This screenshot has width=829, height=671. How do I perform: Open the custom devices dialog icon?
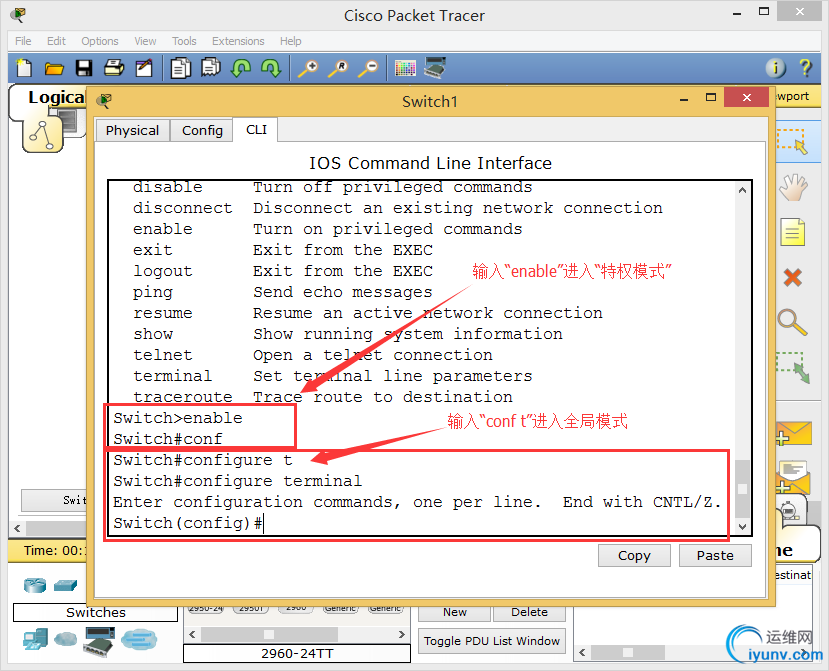[x=435, y=68]
